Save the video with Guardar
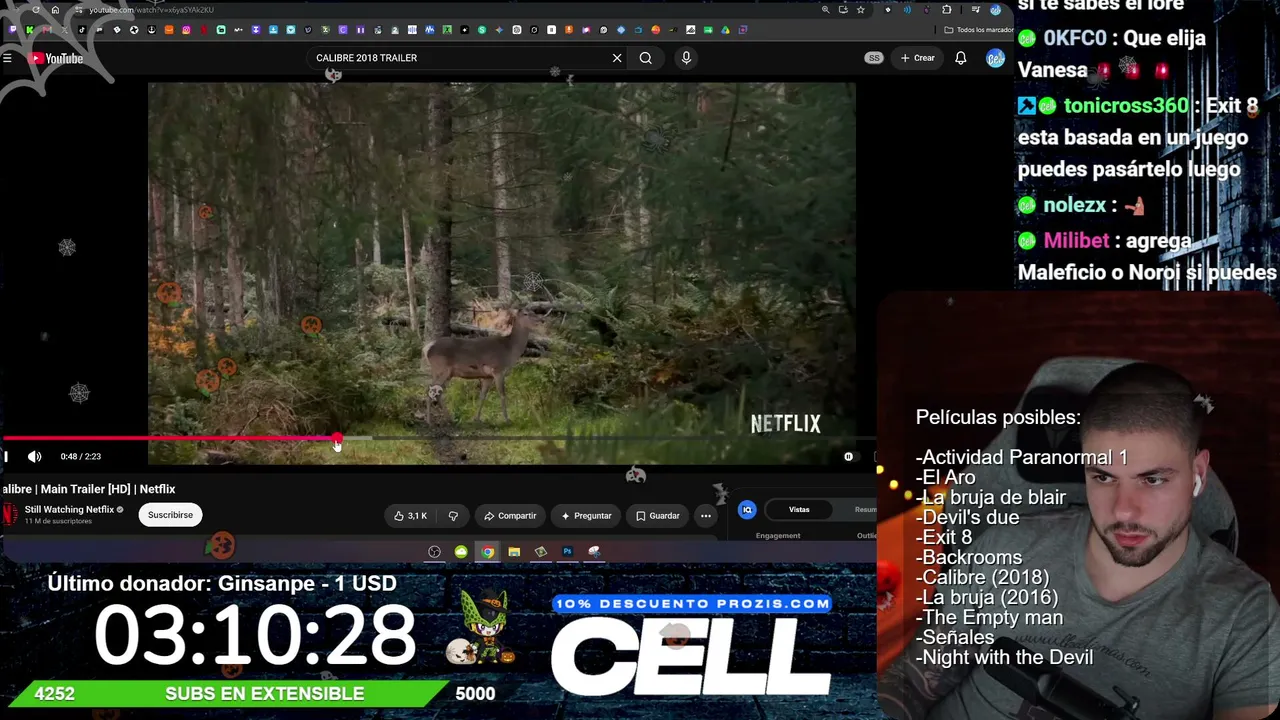 658,516
